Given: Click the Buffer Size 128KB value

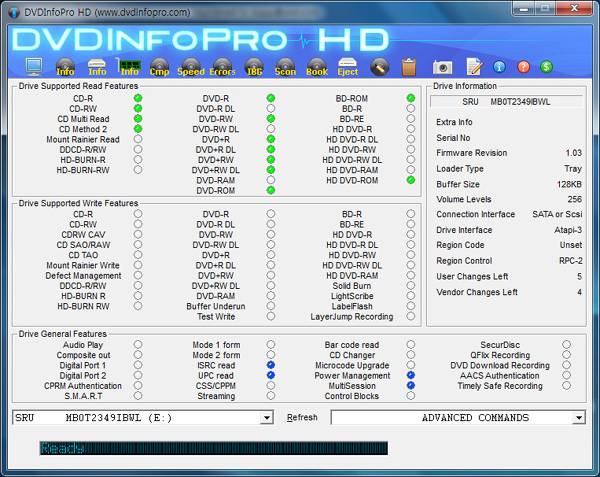Looking at the screenshot, I should click(569, 184).
